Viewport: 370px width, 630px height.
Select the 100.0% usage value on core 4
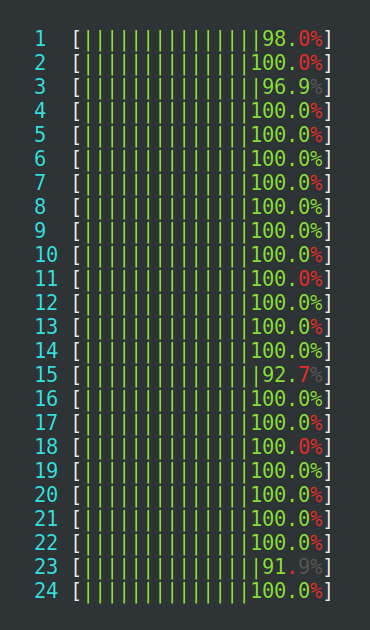pos(287,111)
